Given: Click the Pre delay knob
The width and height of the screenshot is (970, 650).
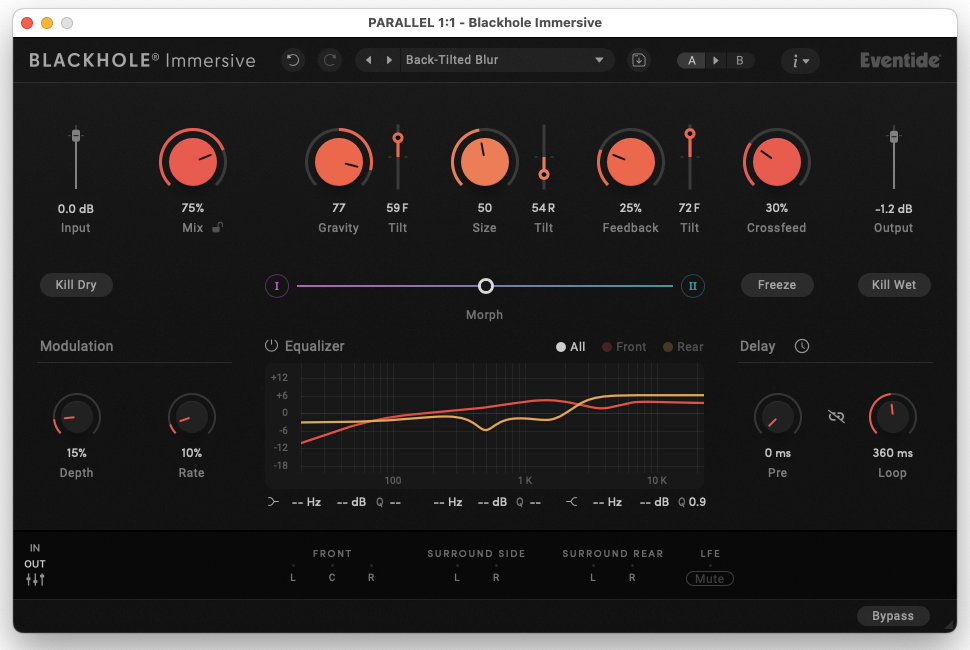Looking at the screenshot, I should [x=778, y=416].
